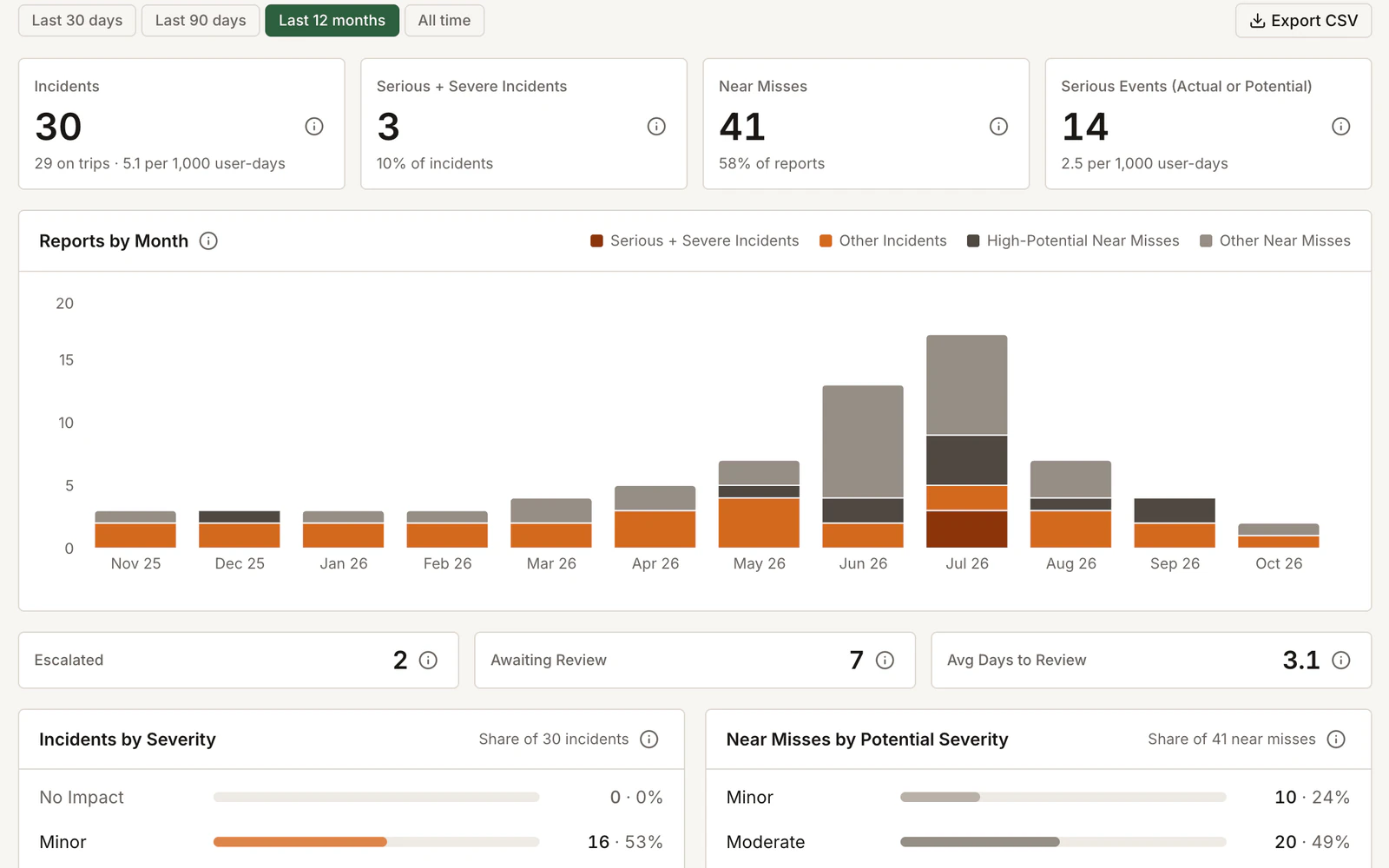Image resolution: width=1389 pixels, height=868 pixels.
Task: Open the Avg Days to Review card
Action: pos(1151,661)
